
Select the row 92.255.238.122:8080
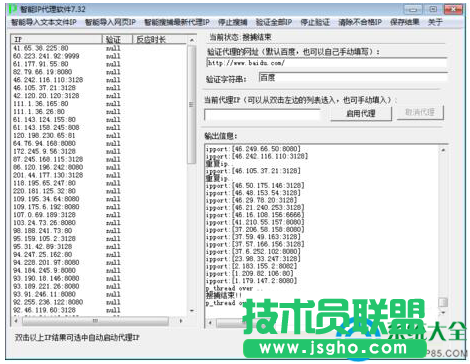[48, 302]
